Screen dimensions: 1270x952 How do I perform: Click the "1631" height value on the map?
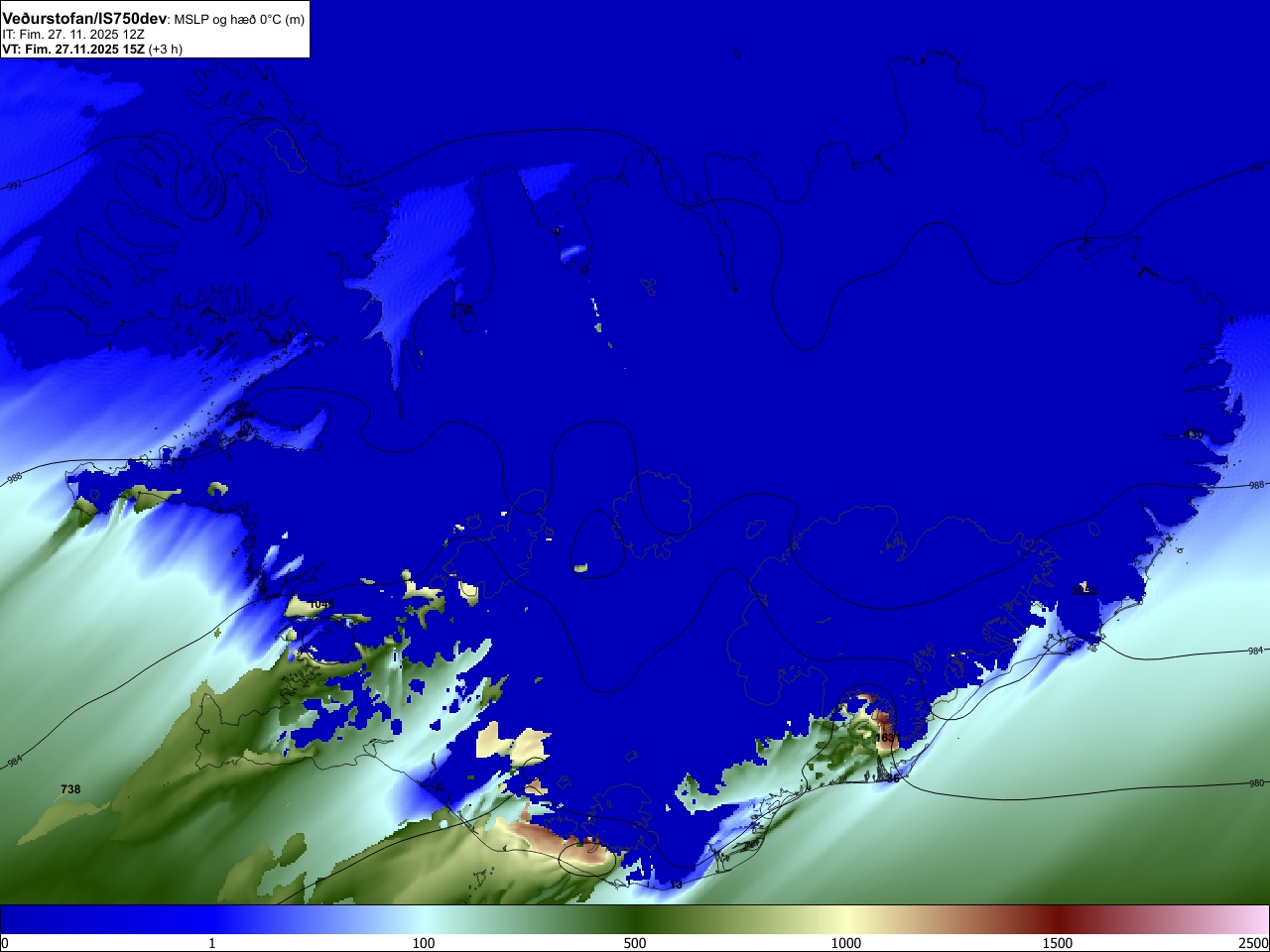[x=885, y=738]
